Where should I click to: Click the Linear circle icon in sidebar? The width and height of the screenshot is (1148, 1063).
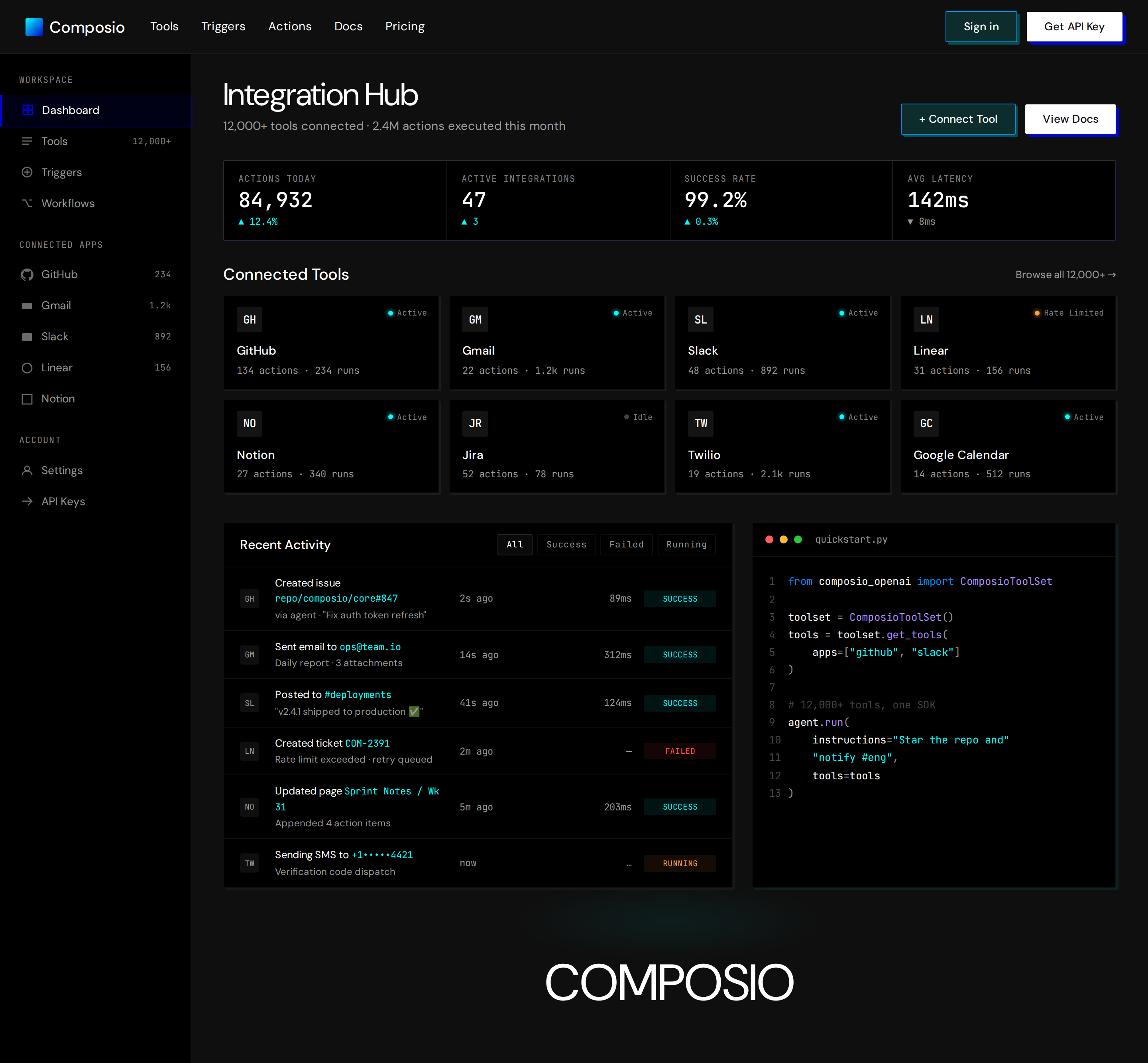point(27,368)
